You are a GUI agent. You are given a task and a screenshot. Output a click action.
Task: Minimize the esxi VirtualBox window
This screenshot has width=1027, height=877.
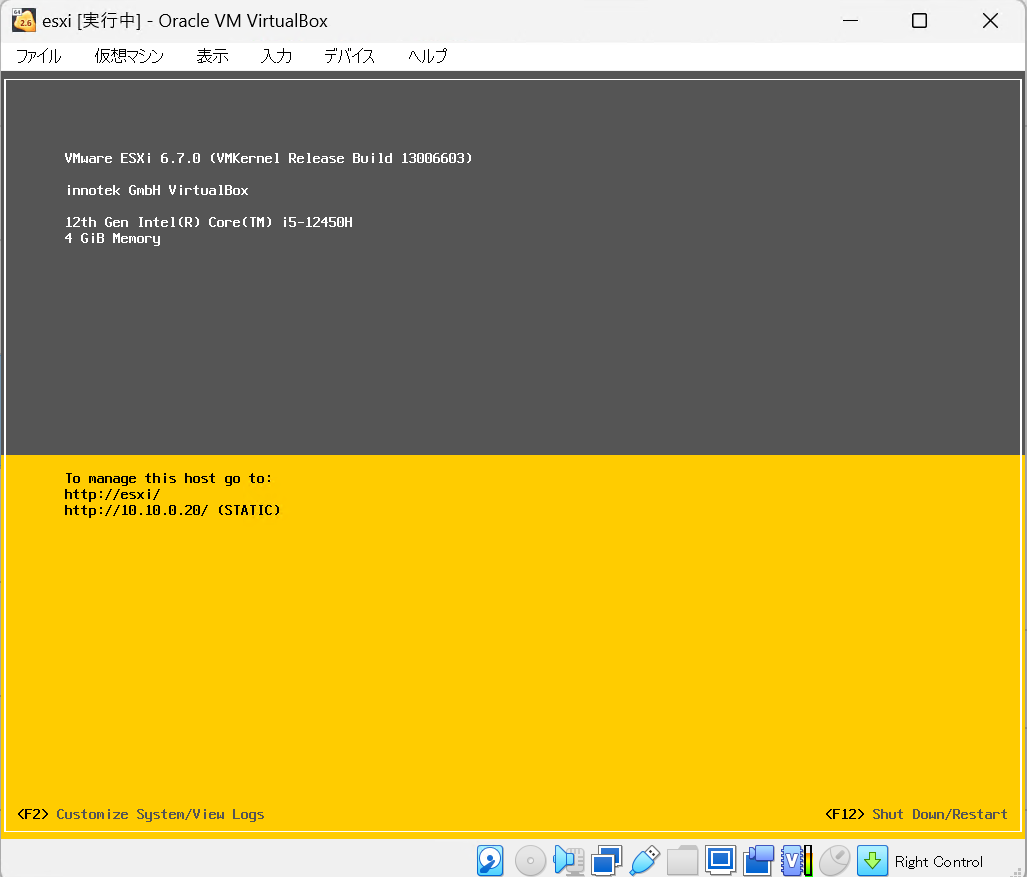[850, 21]
